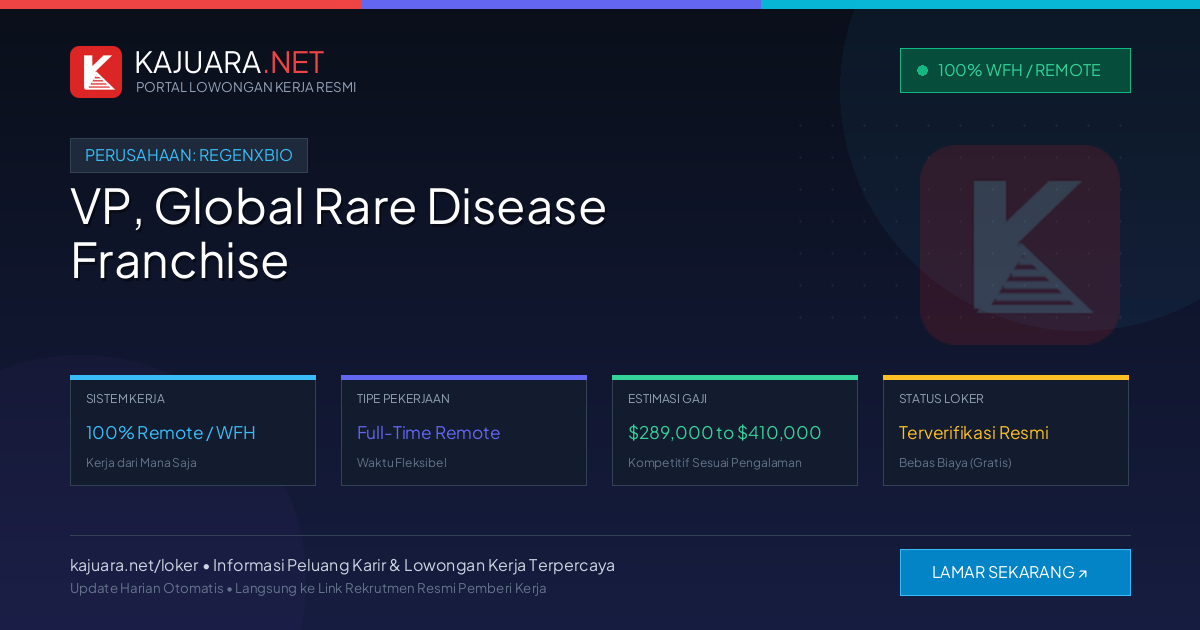The height and width of the screenshot is (630, 1200).
Task: Click the Kompetitif Sesuai Pengalaman text
Action: pos(715,462)
